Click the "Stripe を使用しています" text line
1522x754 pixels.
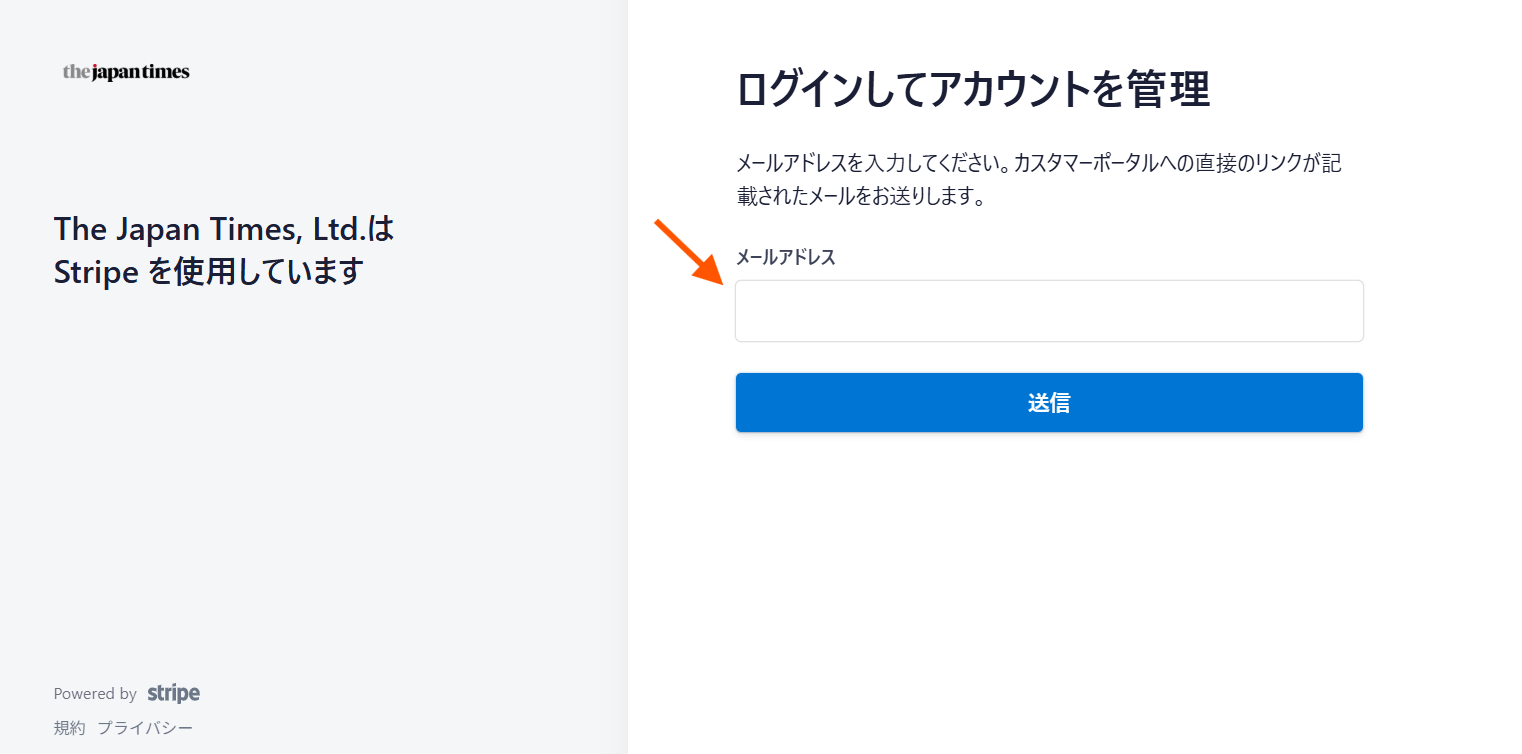(208, 272)
